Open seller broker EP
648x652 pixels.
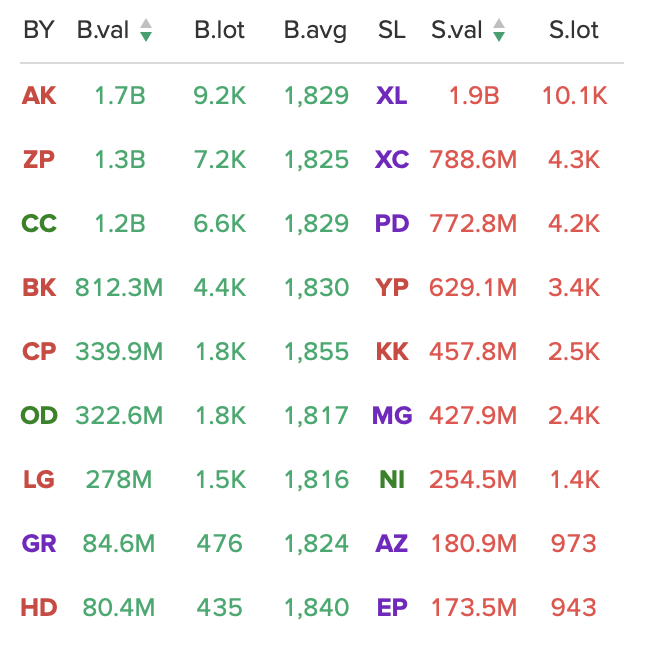(392, 608)
